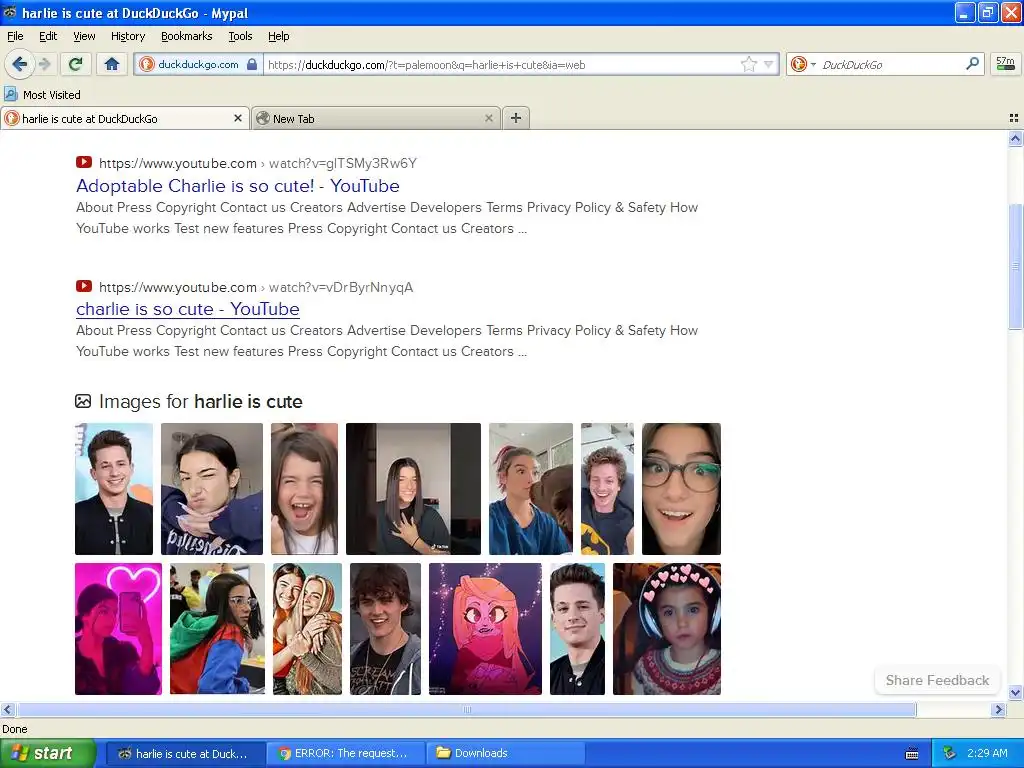Image resolution: width=1024 pixels, height=768 pixels.
Task: Click vertical scrollbar up arrow
Action: tap(1015, 138)
